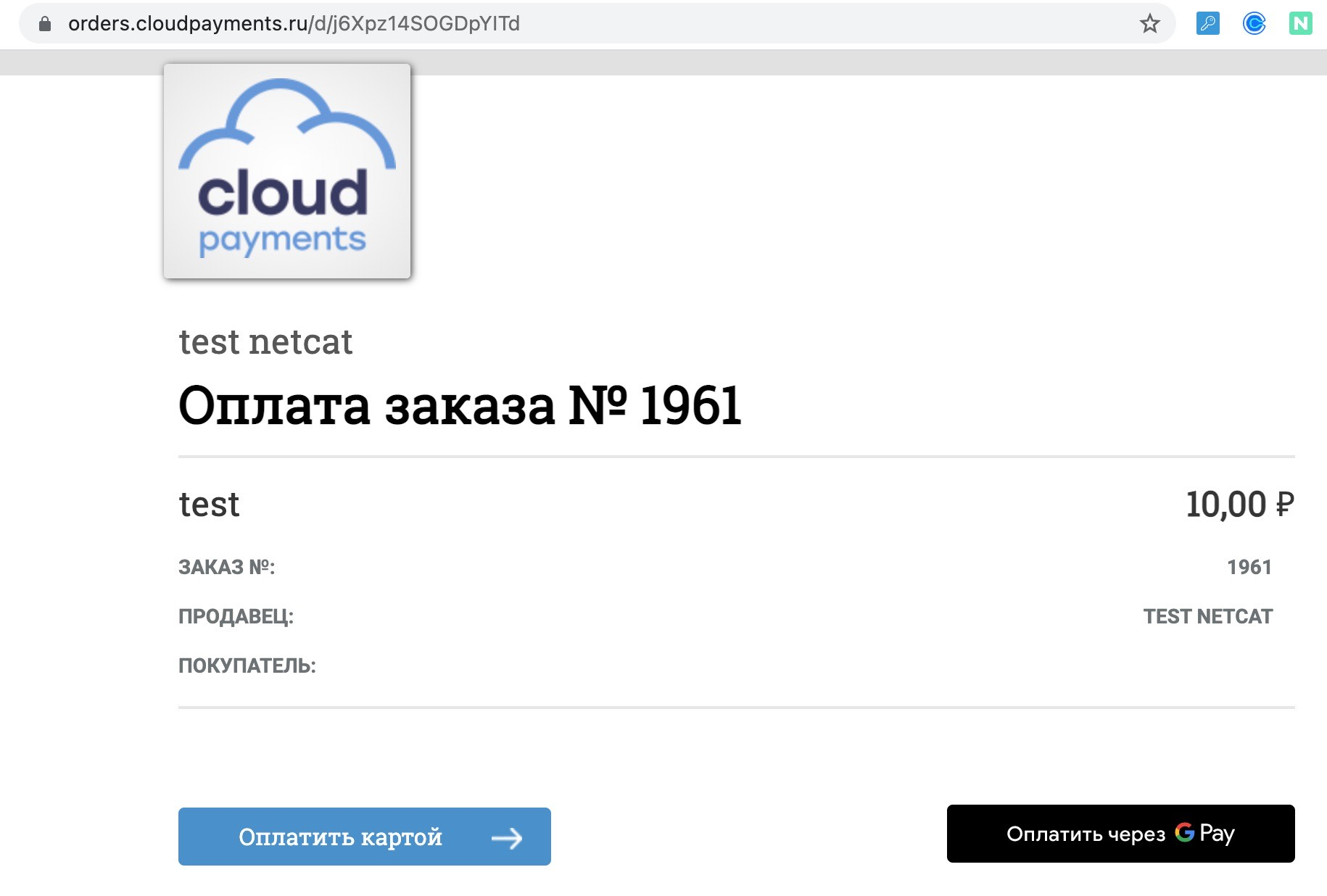Image resolution: width=1327 pixels, height=896 pixels.
Task: Click the CloudPayments logo image
Action: [x=287, y=171]
